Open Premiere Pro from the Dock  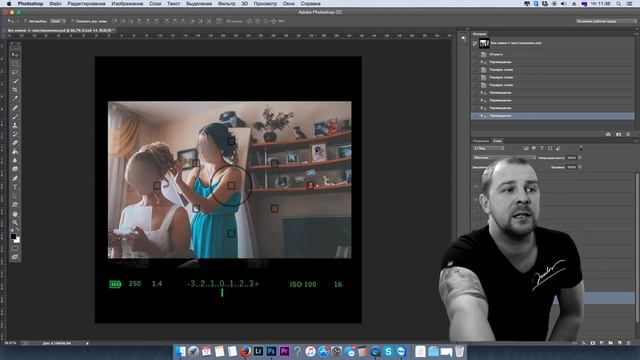tap(284, 351)
